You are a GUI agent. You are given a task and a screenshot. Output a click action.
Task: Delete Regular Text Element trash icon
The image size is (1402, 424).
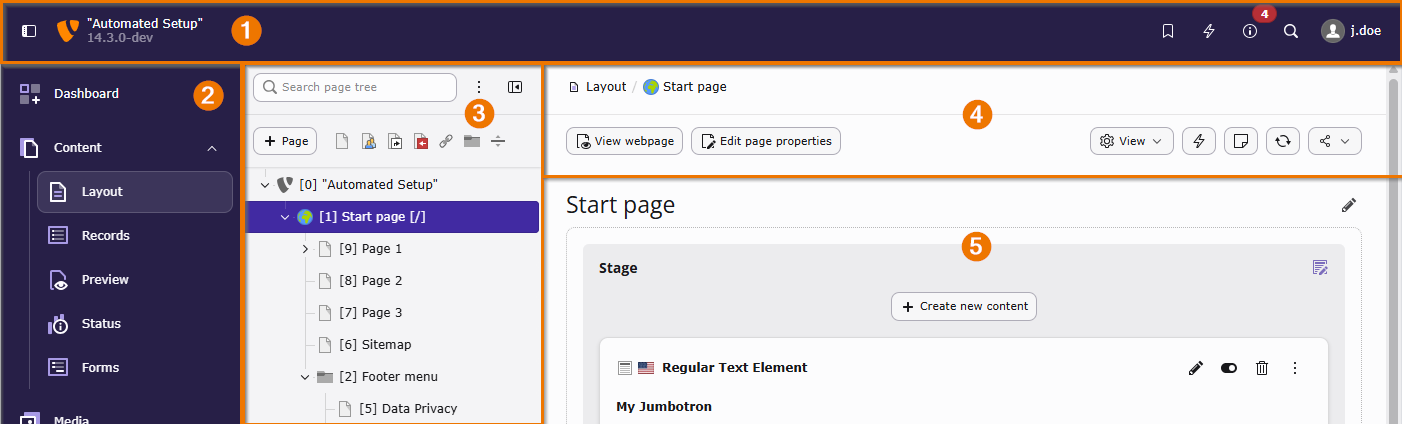point(1262,369)
